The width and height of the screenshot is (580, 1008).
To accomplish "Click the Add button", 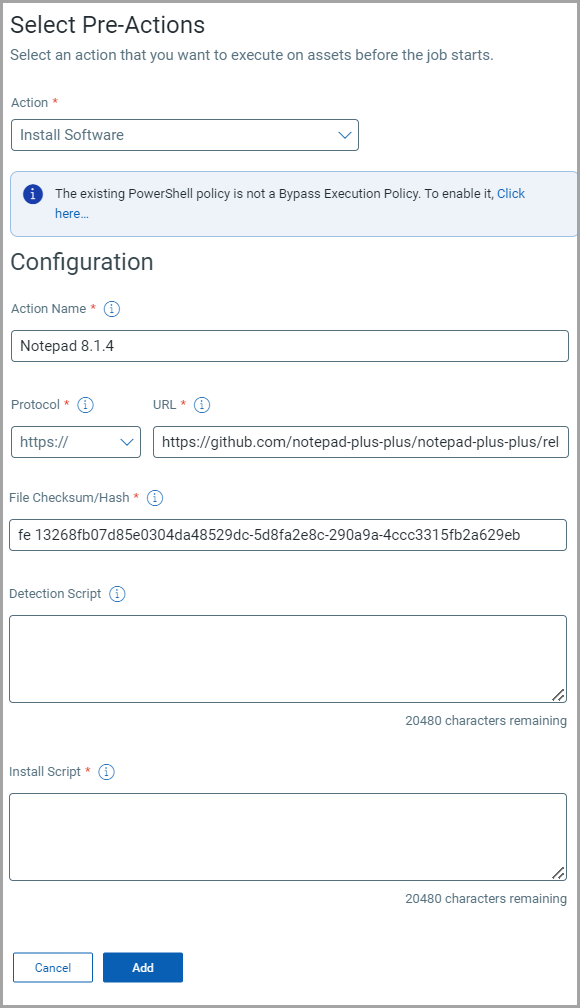I will click(x=142, y=967).
